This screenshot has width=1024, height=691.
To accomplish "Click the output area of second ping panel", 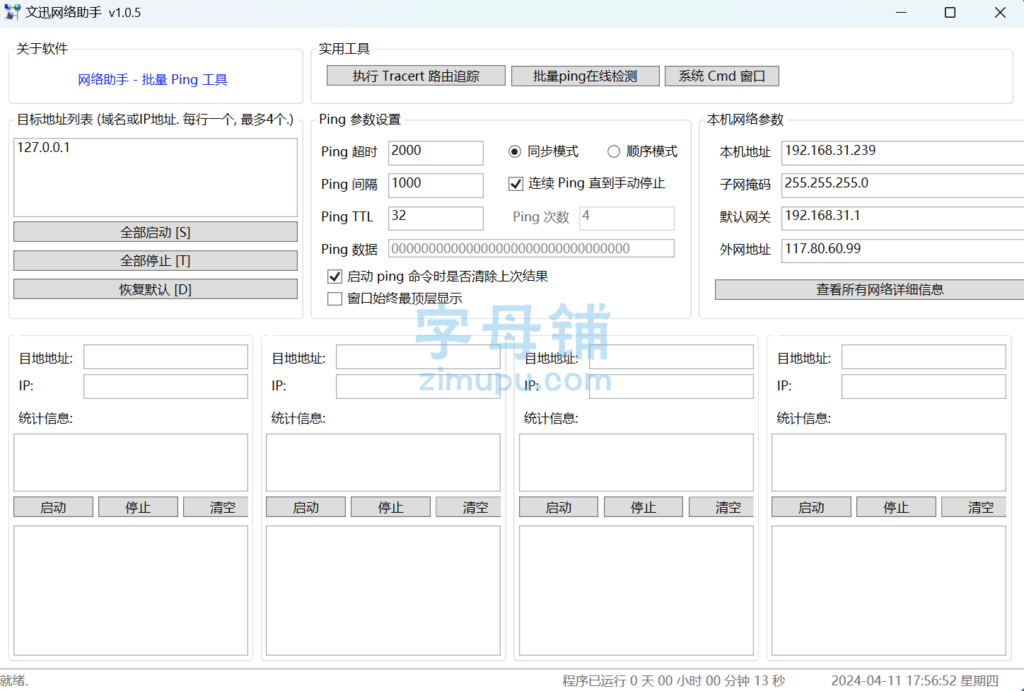I will (383, 590).
